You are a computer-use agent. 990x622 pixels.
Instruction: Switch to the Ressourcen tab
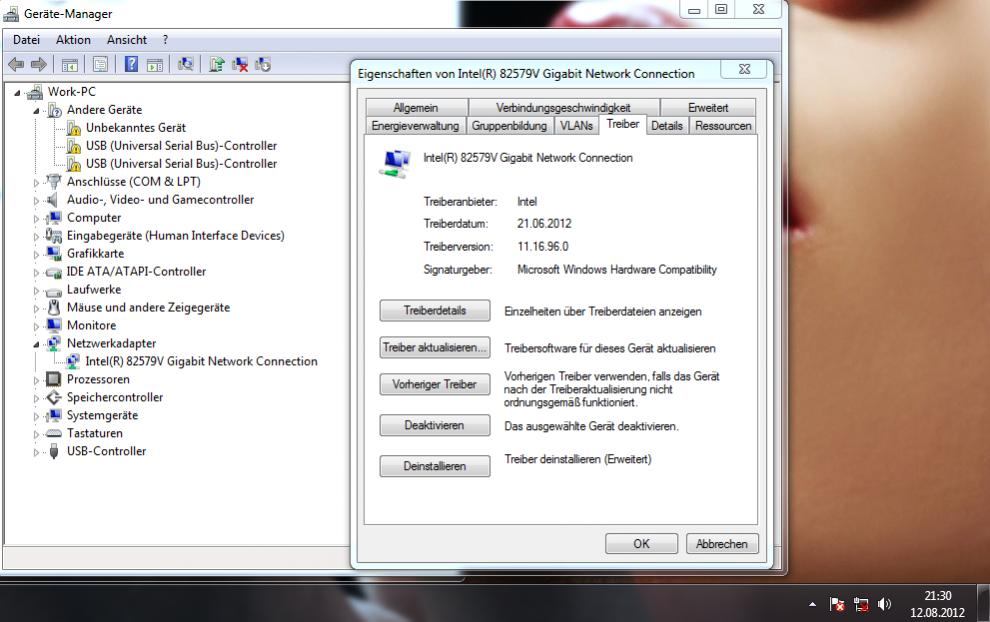point(724,126)
